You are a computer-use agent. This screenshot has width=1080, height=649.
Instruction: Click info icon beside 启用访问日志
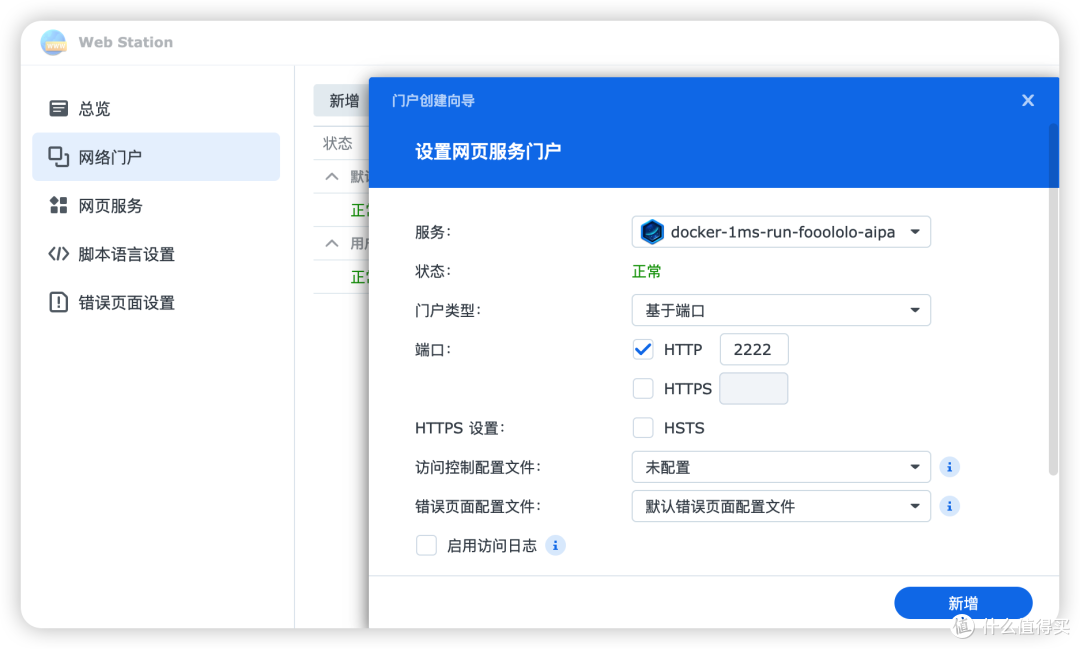point(555,546)
